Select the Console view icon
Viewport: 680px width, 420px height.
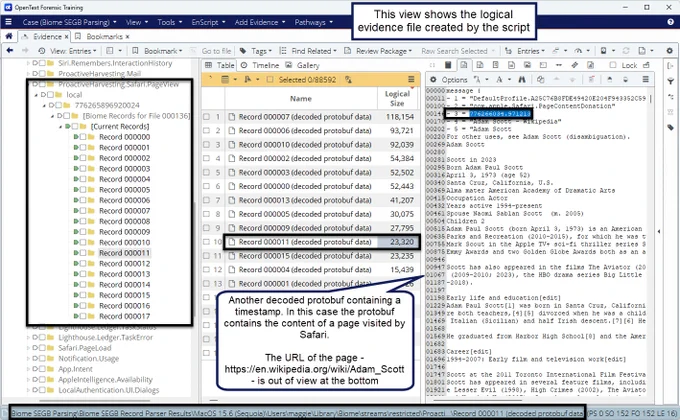point(543,65)
